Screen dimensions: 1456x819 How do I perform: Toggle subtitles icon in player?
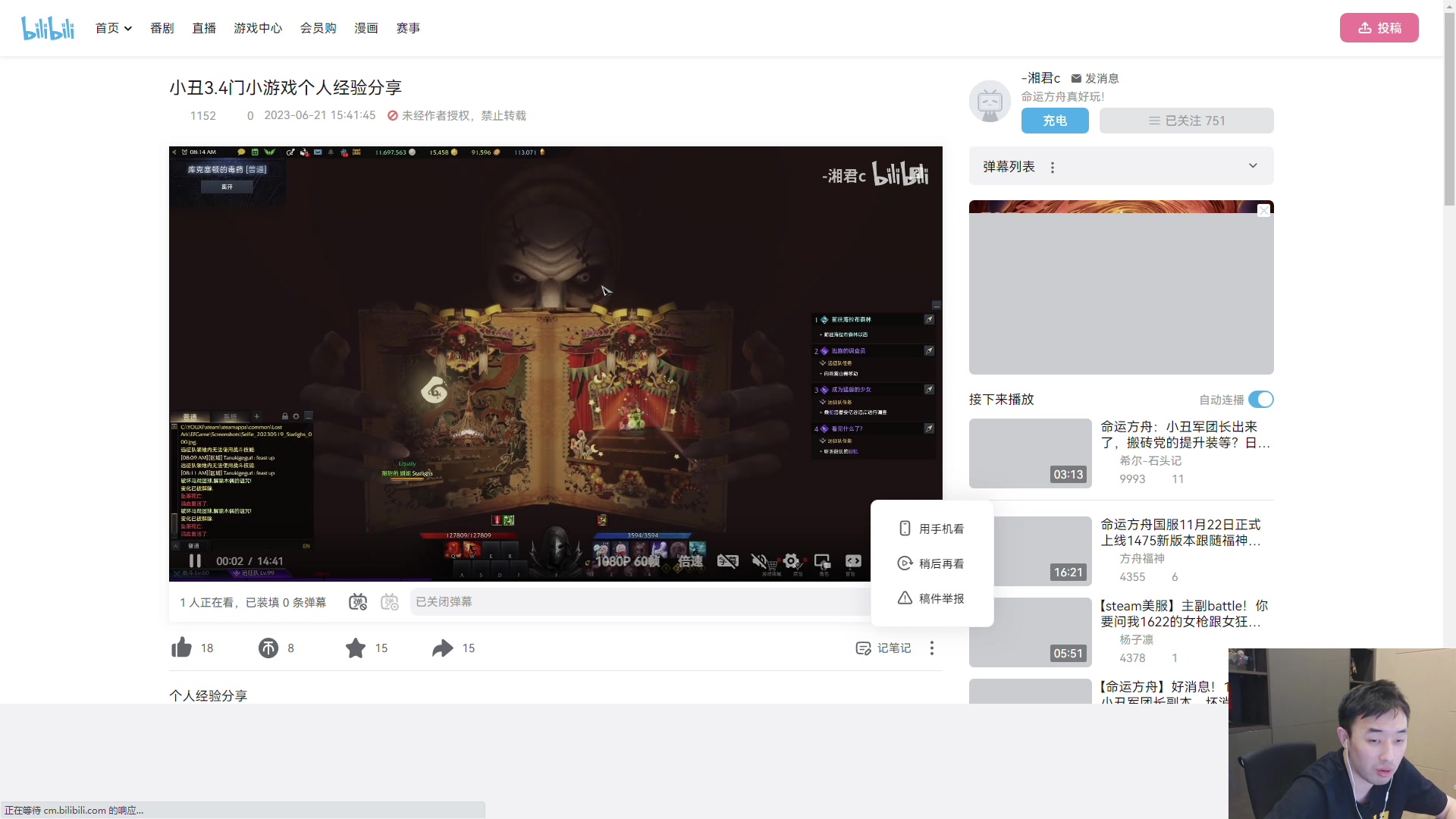[727, 561]
